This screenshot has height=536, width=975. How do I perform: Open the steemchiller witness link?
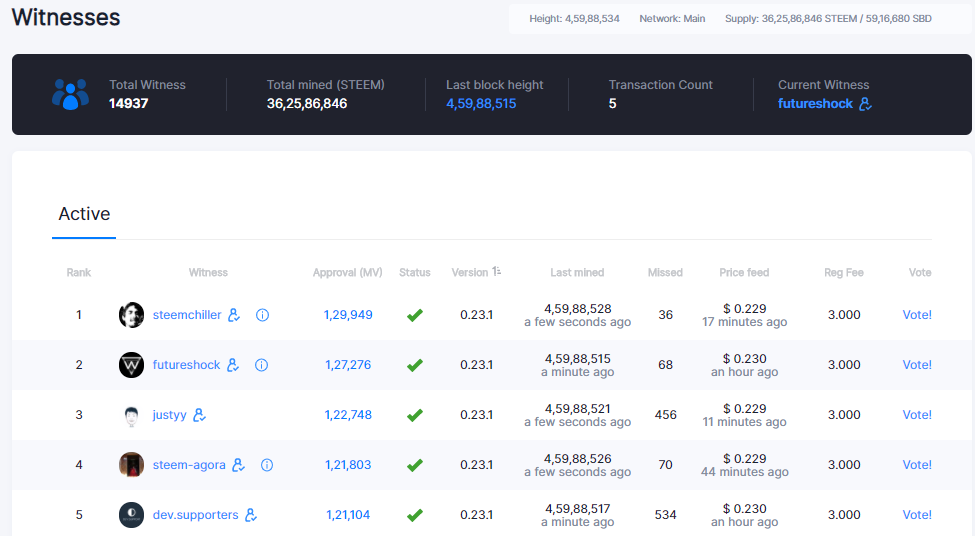[x=187, y=315]
